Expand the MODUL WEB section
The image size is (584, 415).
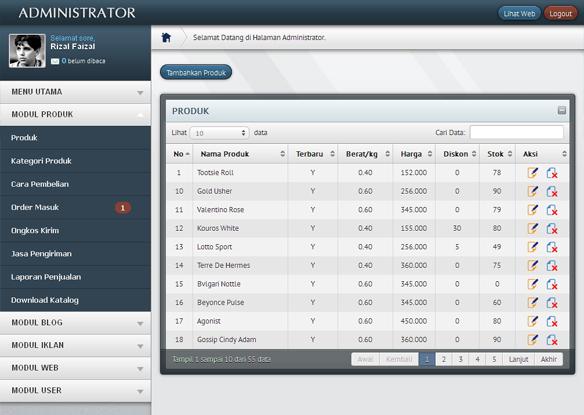pyautogui.click(x=75, y=368)
